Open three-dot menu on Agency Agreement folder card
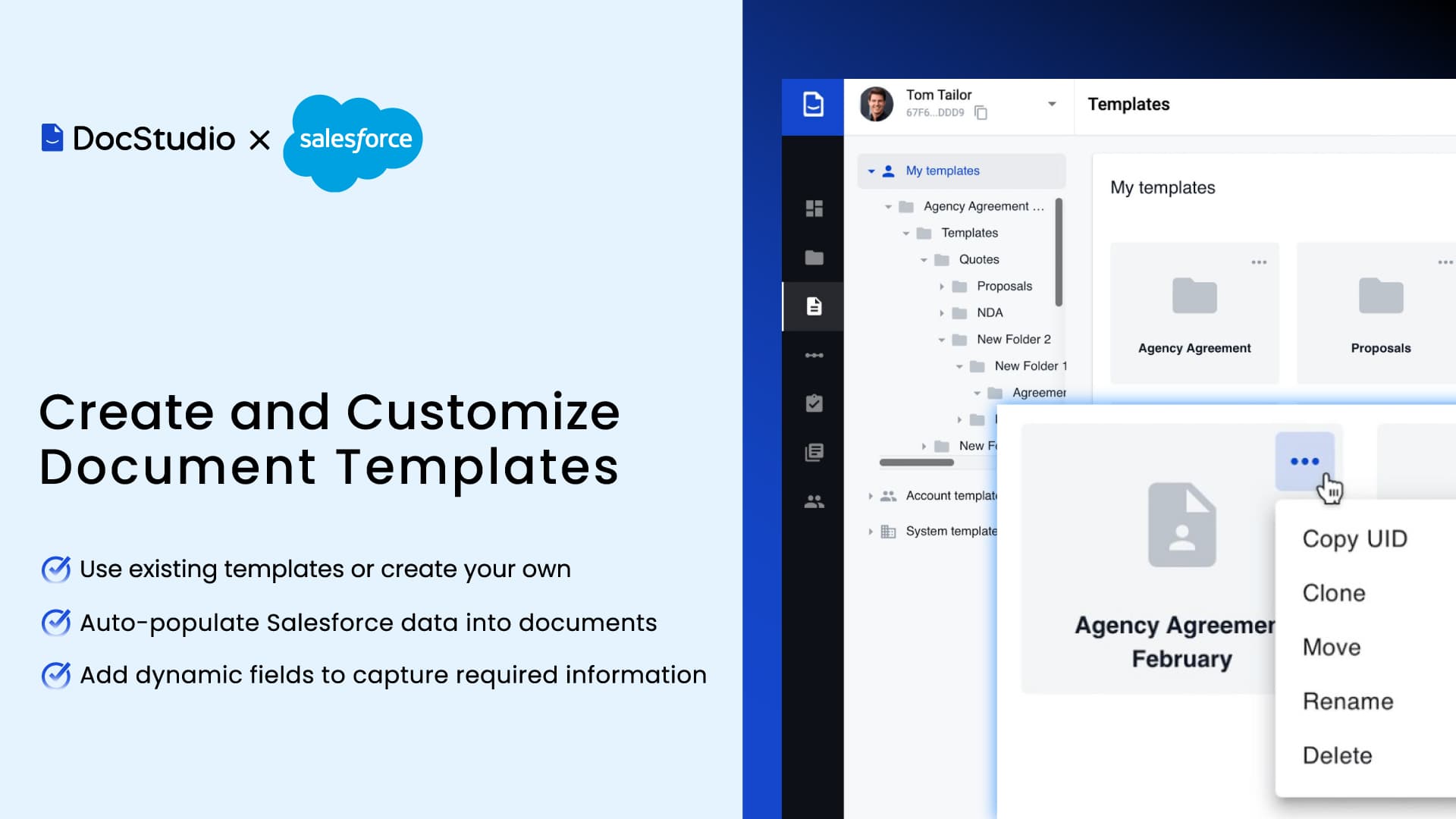This screenshot has width=1456, height=819. [1259, 262]
